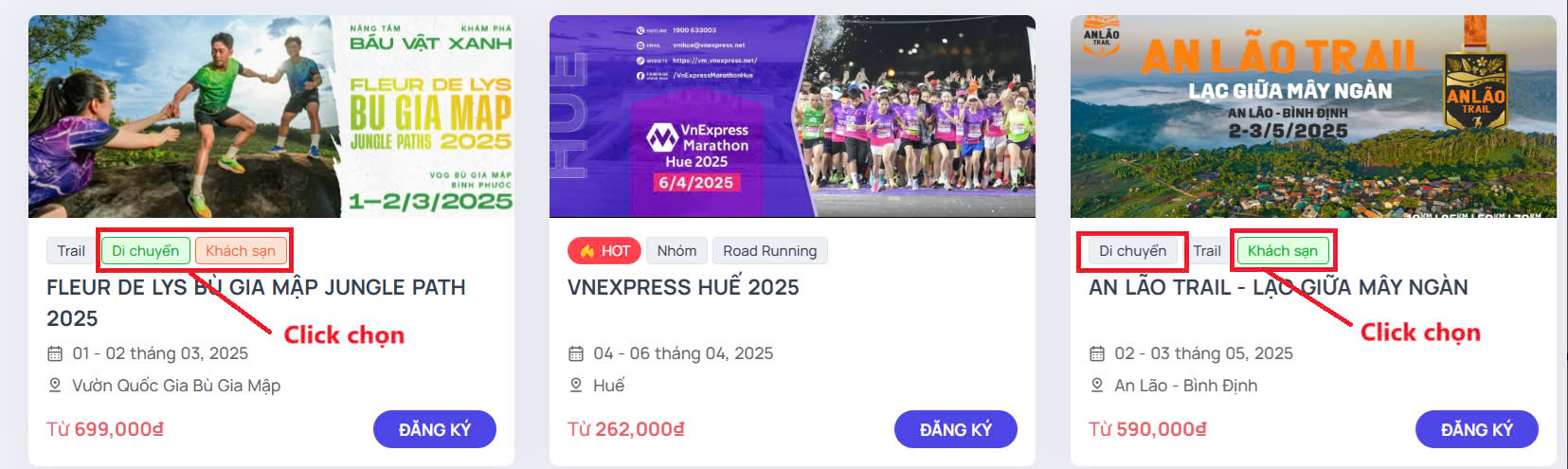
Task: Click location pin icon beside Vườn Quốc Gia Bù Gia Mập
Action: tap(55, 386)
